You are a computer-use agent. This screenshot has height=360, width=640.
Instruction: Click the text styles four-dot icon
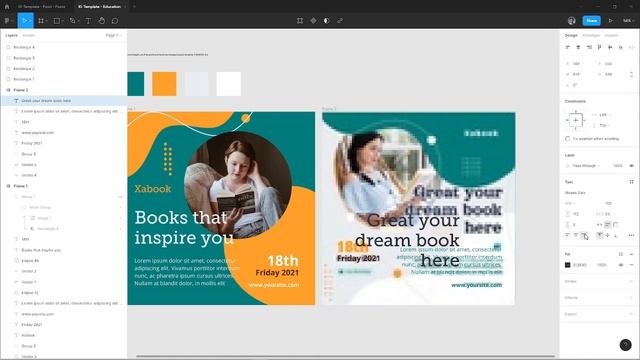[x=631, y=182]
